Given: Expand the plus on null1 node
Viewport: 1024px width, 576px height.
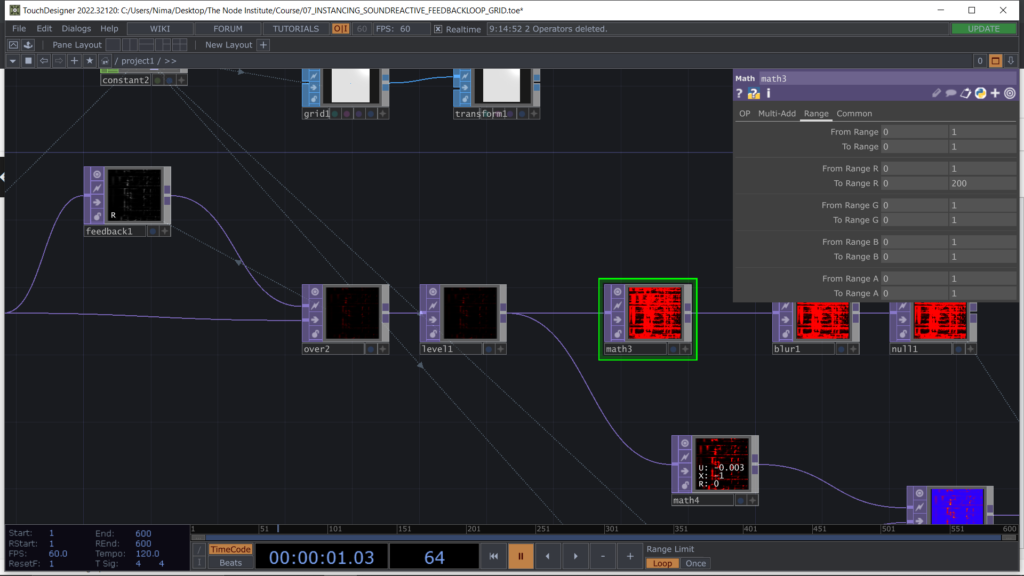Looking at the screenshot, I should click(970, 349).
